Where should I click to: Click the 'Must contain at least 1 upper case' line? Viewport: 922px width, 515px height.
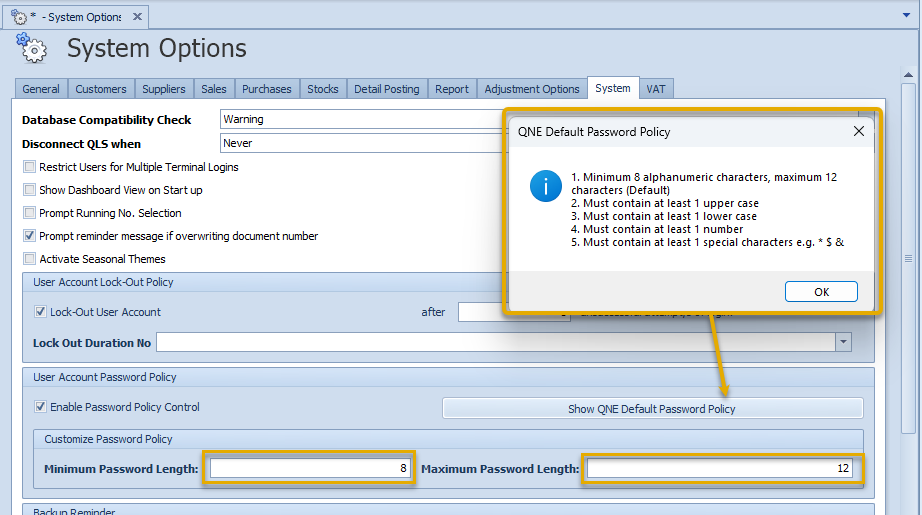click(665, 203)
